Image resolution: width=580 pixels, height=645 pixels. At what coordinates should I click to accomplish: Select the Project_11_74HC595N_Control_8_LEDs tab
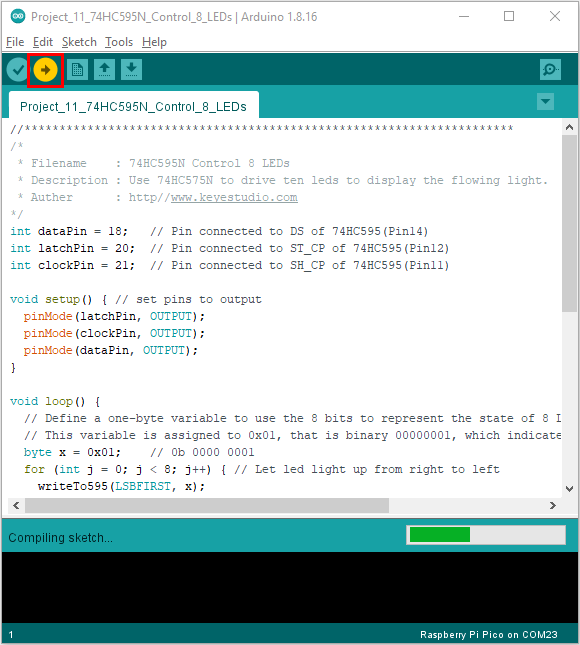(134, 107)
